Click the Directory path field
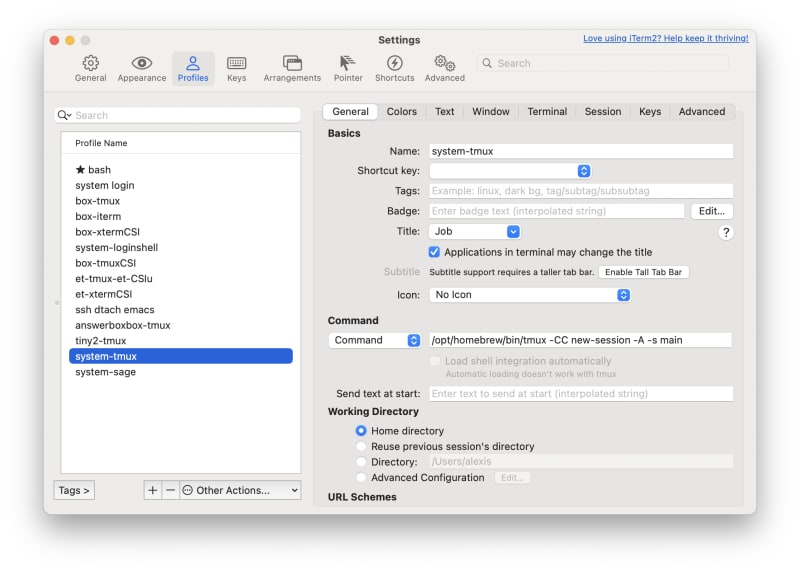 (581, 462)
